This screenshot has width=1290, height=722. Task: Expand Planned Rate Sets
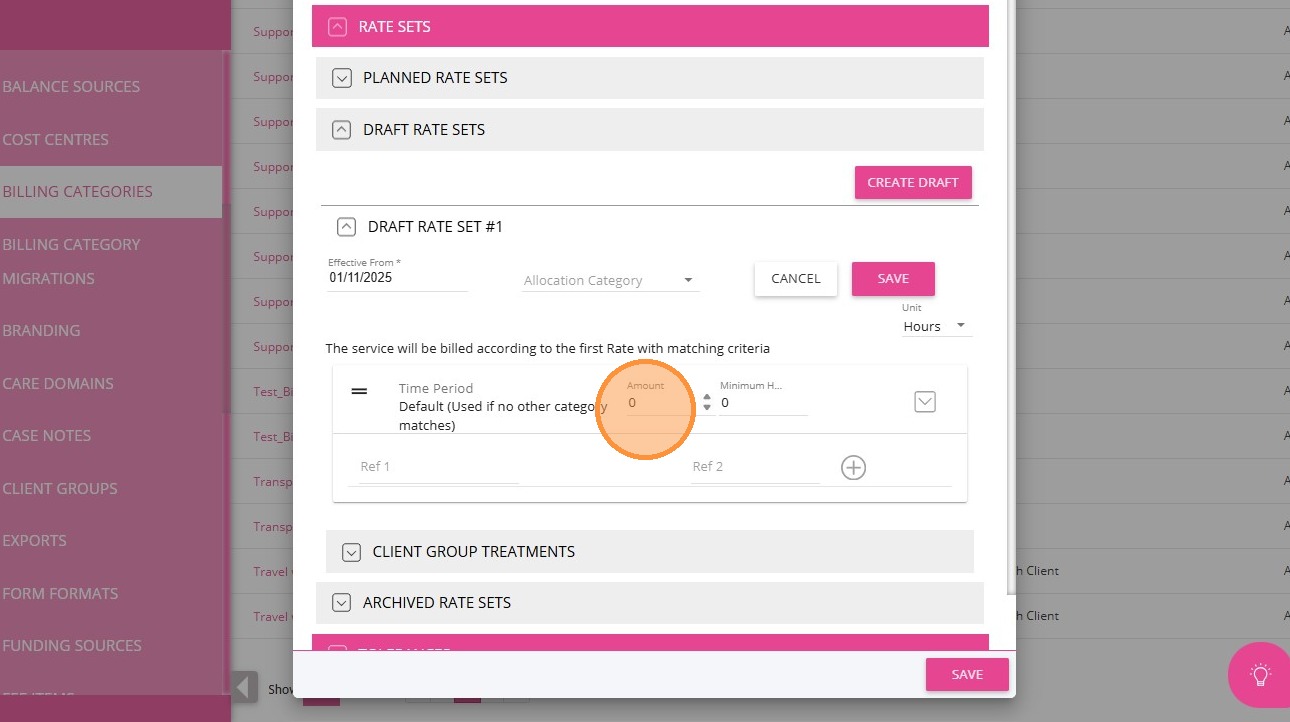[342, 78]
